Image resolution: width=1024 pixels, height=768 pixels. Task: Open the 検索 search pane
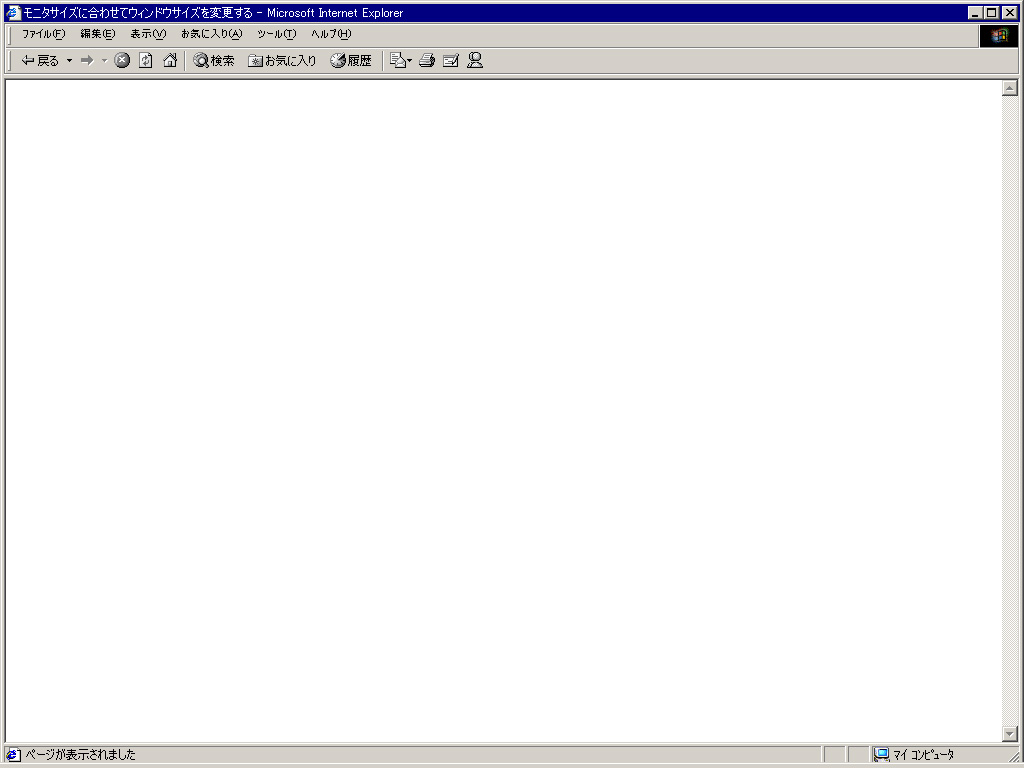[x=214, y=61]
